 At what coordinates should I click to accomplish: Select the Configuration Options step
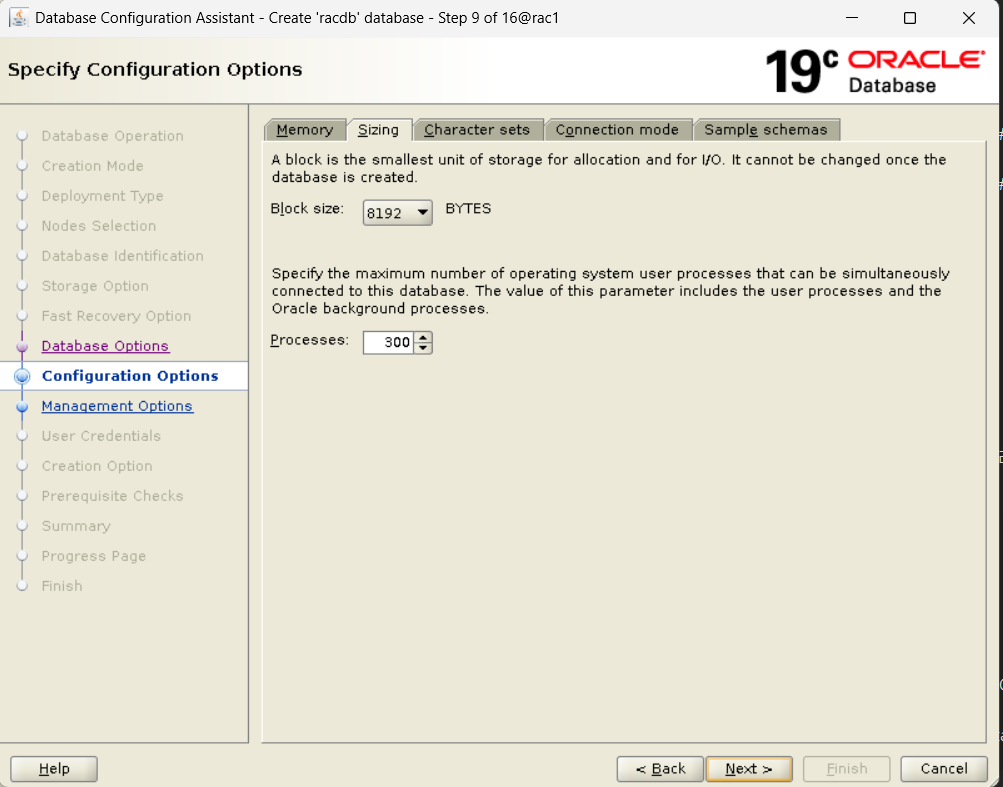click(x=130, y=376)
